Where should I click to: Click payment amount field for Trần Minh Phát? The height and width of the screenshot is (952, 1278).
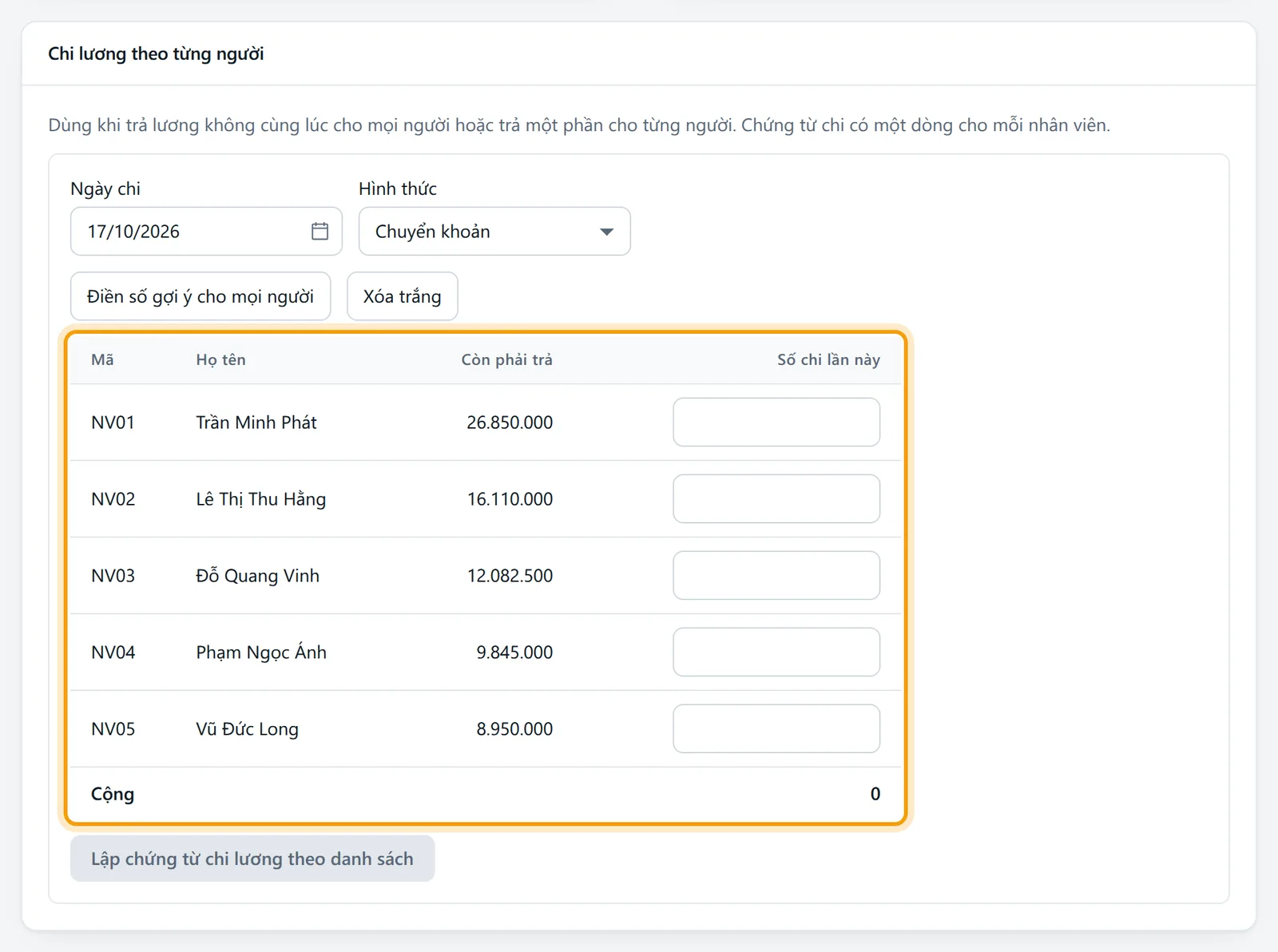(x=776, y=422)
